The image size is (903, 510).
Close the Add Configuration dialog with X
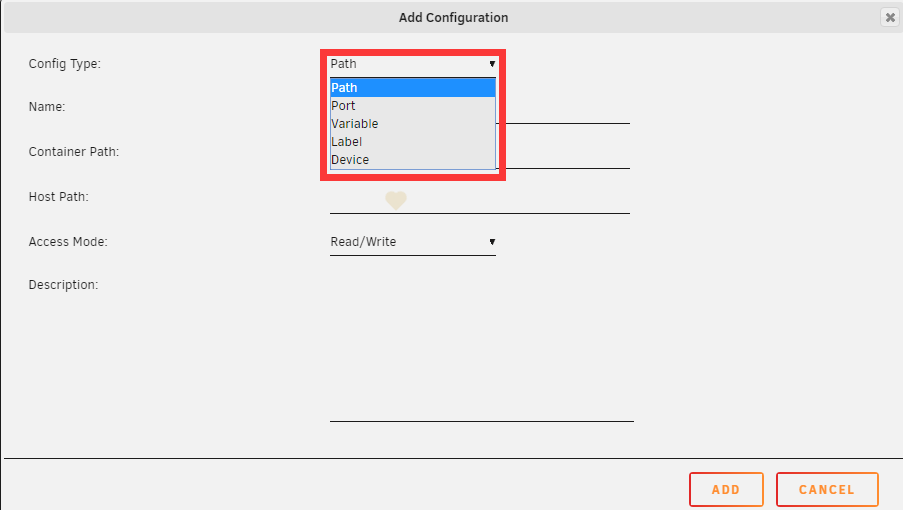click(890, 17)
